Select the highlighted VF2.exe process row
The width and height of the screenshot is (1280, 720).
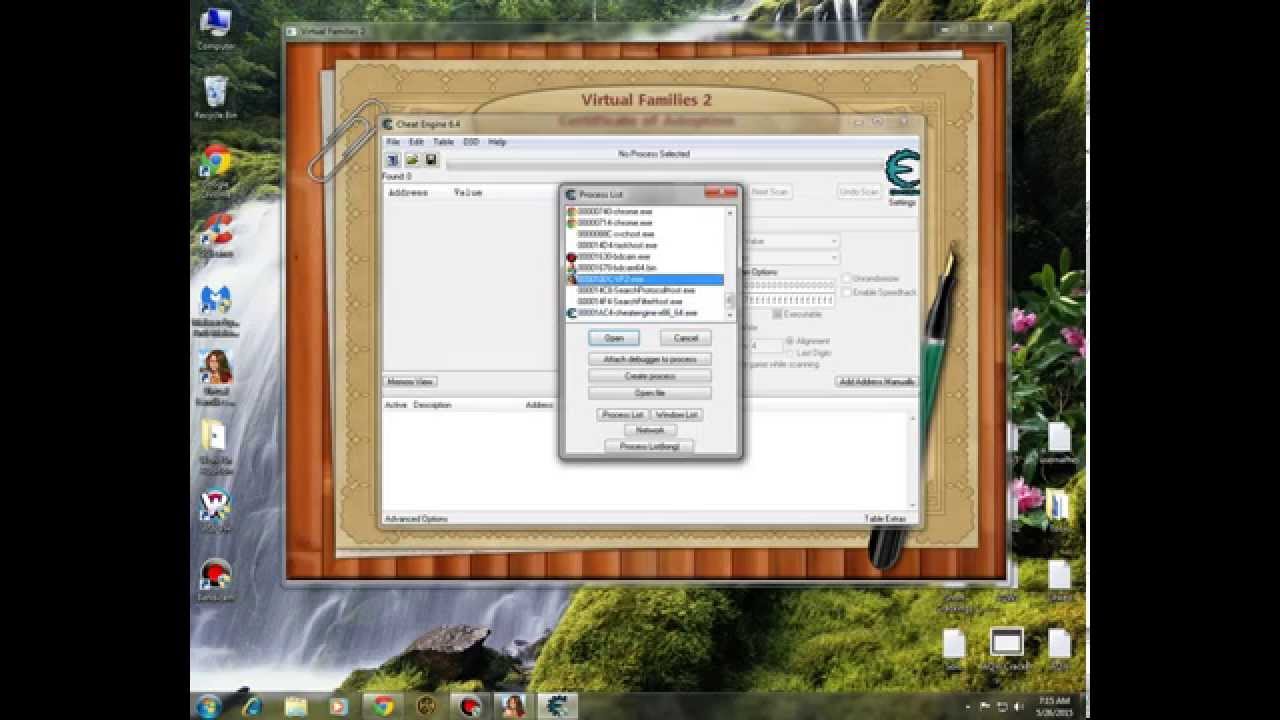(x=645, y=279)
